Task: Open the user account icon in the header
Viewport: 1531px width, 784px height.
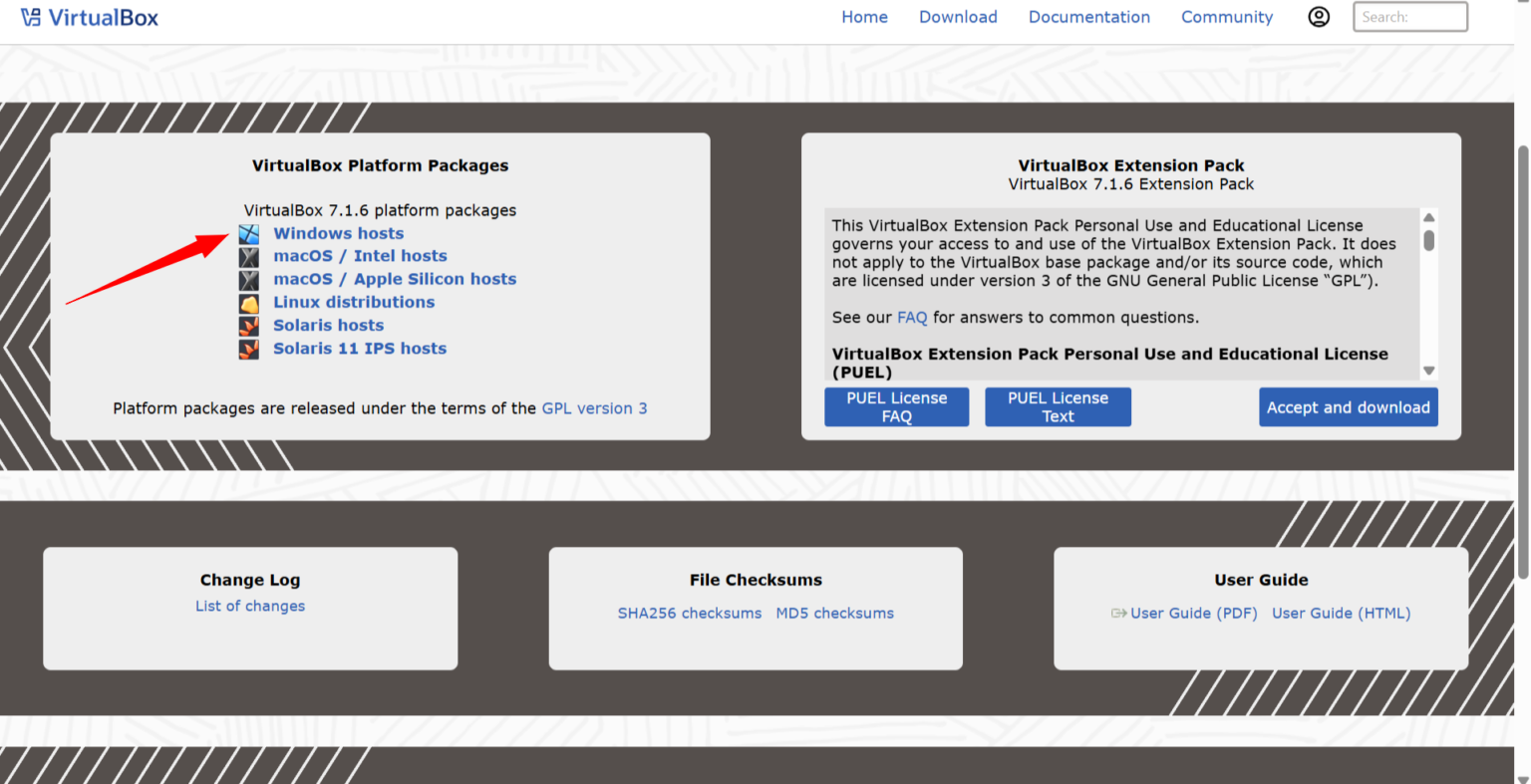Action: 1319,16
